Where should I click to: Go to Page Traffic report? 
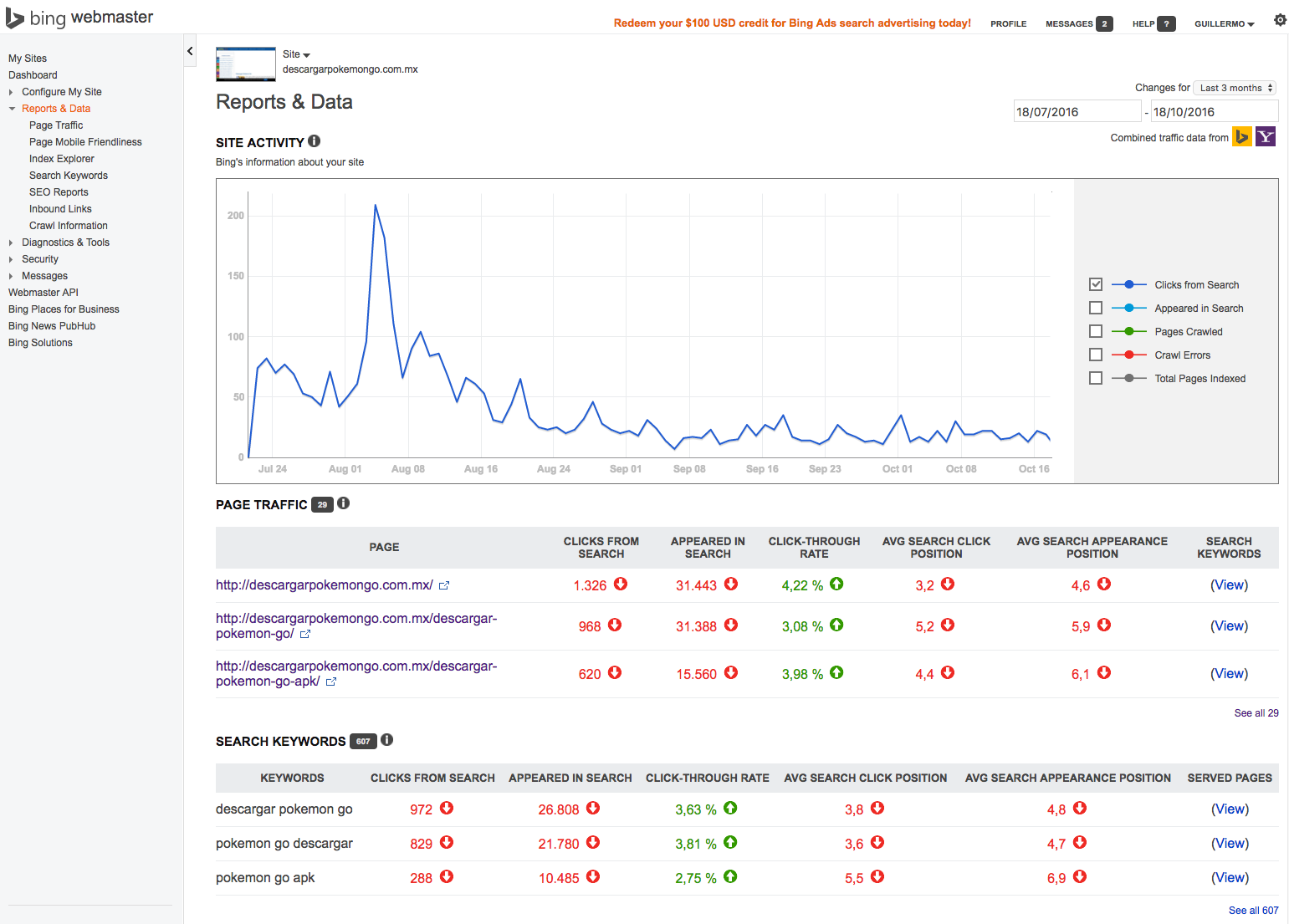(56, 125)
